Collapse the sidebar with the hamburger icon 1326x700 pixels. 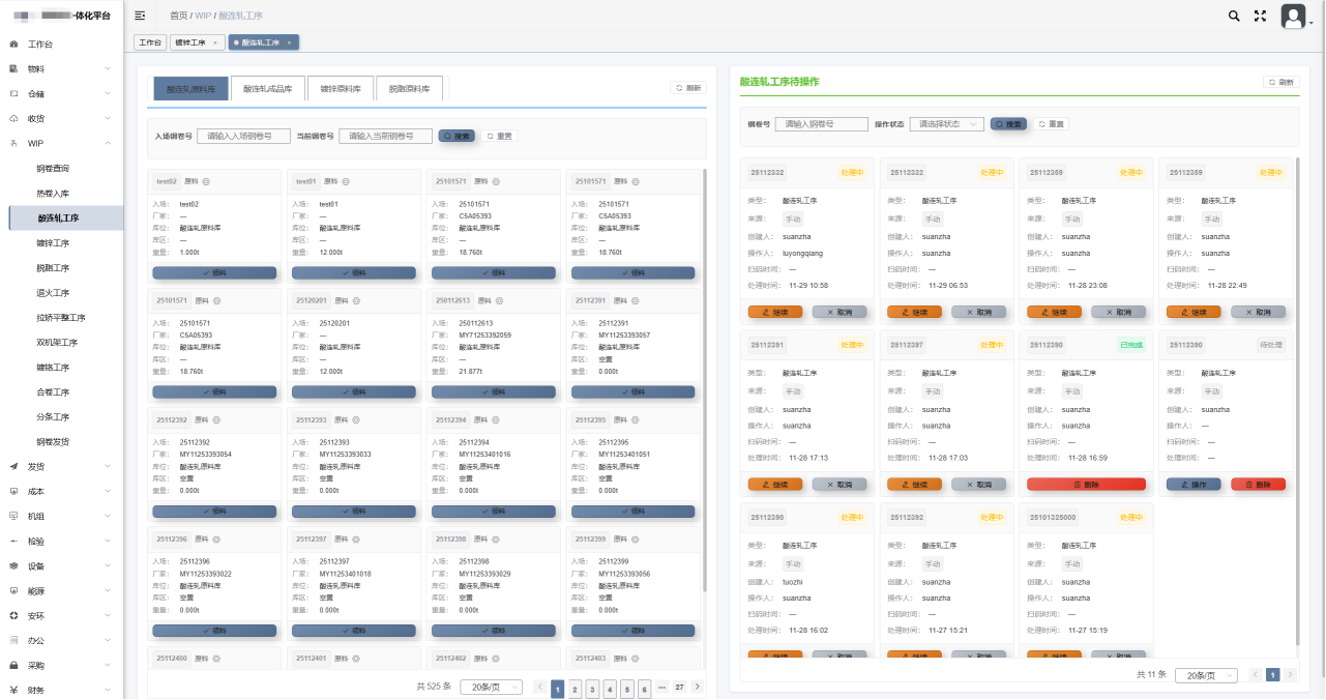(x=140, y=16)
